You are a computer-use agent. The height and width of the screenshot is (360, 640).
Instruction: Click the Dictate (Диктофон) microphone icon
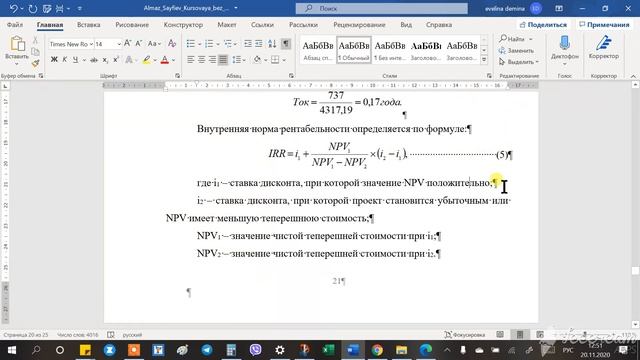click(x=565, y=43)
